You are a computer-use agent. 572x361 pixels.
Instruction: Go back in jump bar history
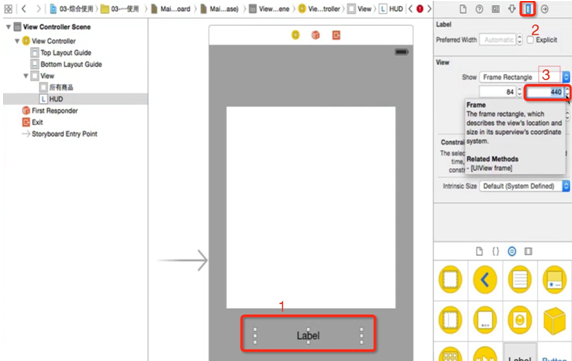tap(24, 9)
